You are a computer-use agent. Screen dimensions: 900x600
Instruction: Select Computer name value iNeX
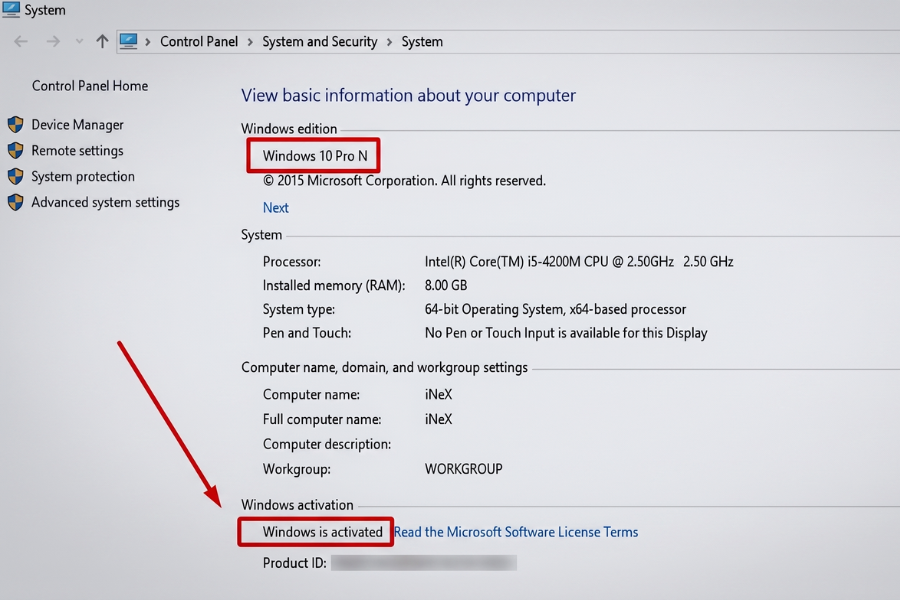[x=439, y=394]
